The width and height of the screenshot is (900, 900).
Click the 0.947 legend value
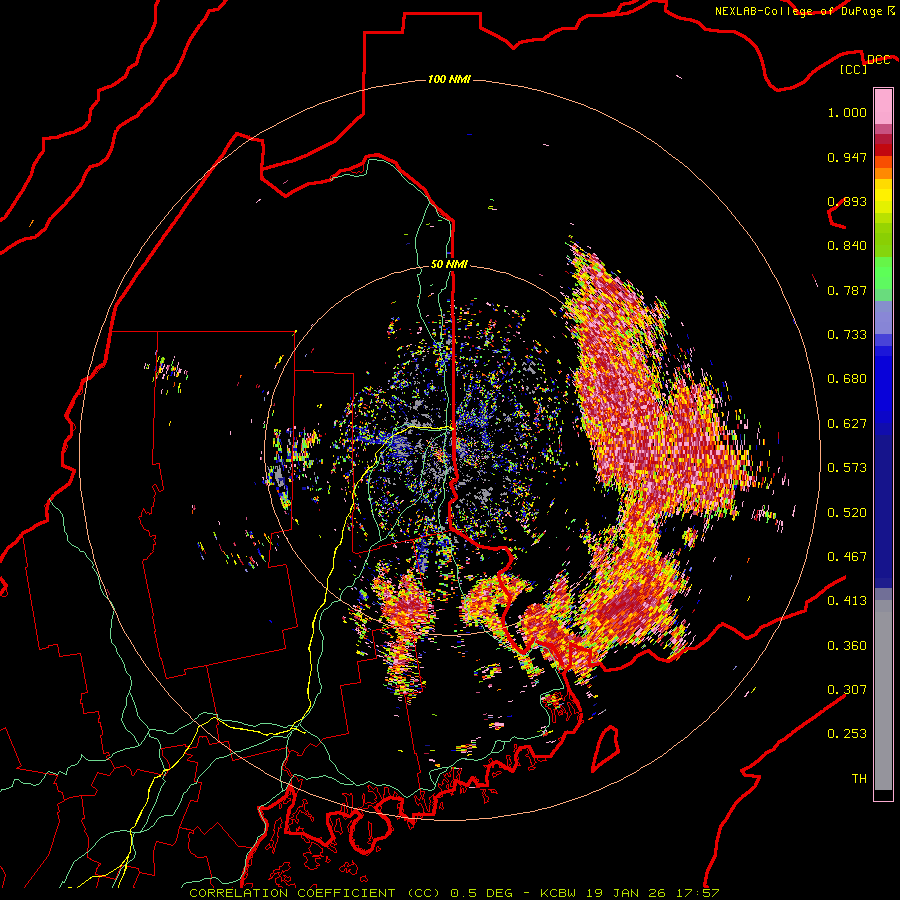(x=847, y=157)
